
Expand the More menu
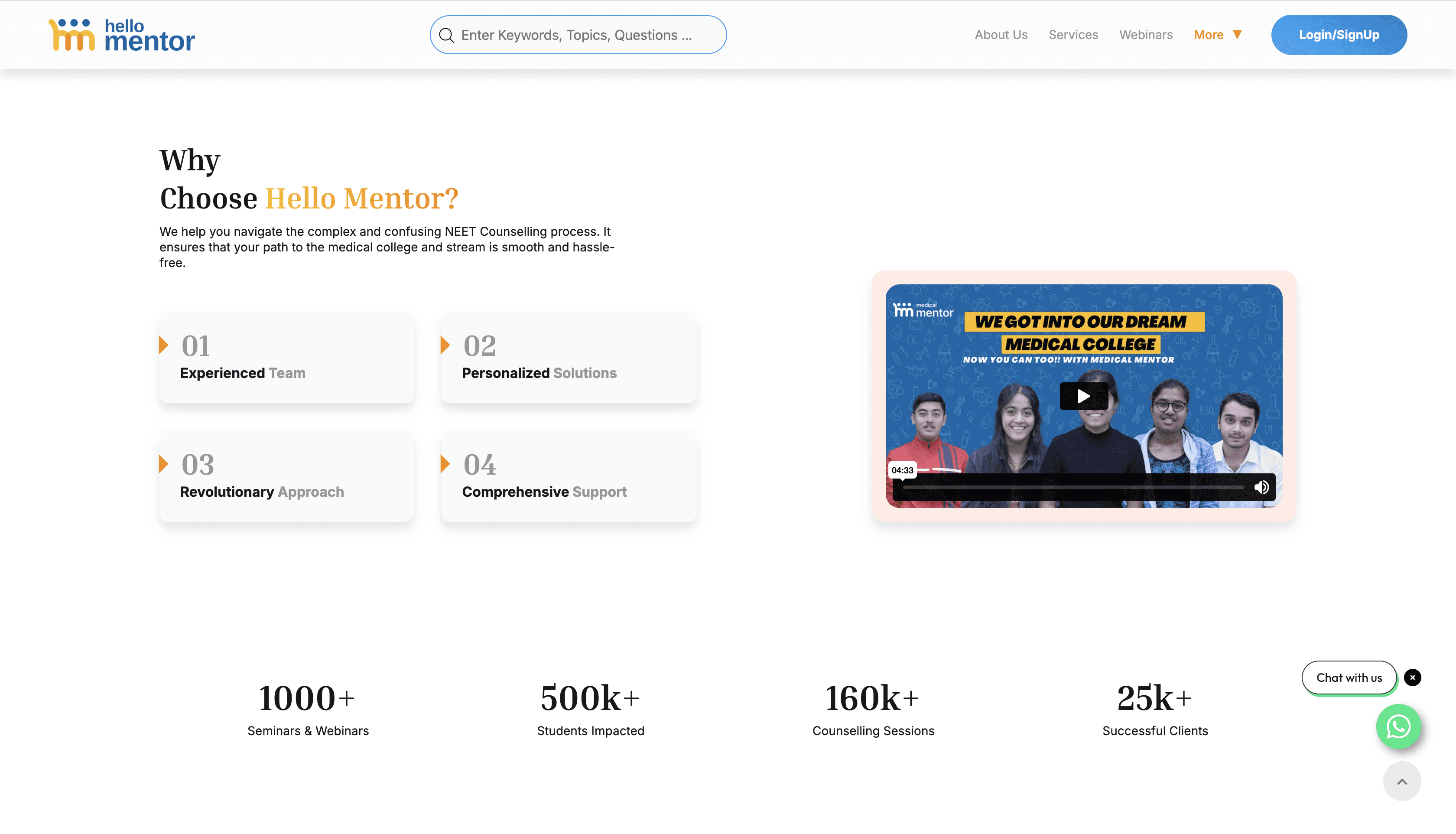click(1218, 35)
